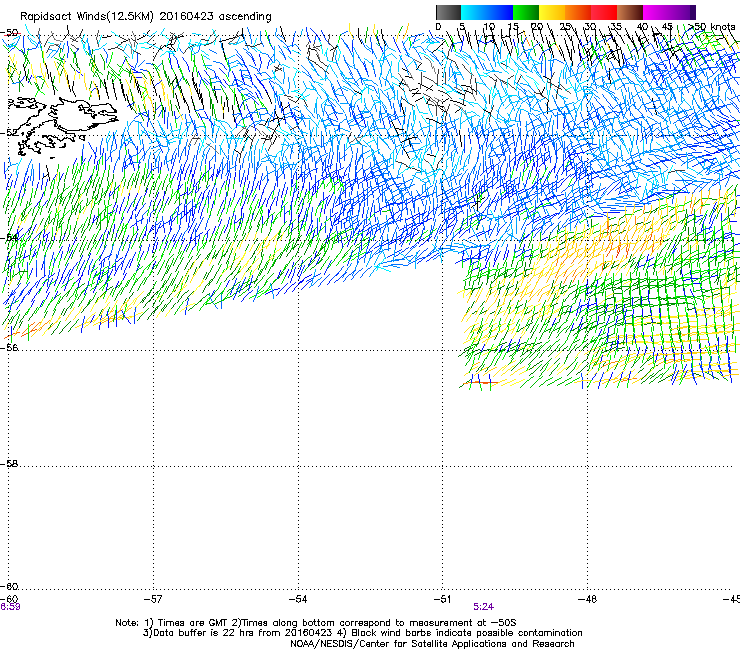Click the blue 10-15 knots legend color
The image size is (740, 650).
[x=500, y=12]
